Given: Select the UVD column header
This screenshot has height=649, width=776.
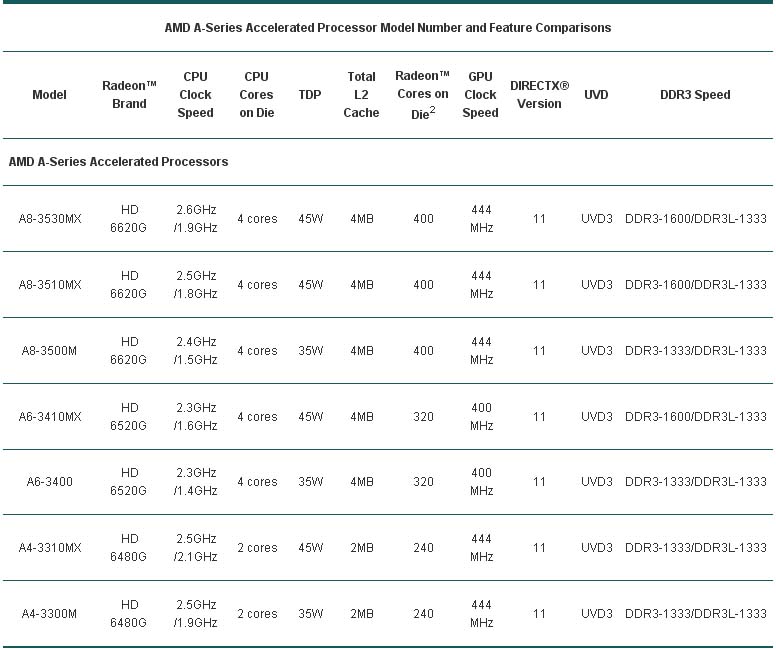Looking at the screenshot, I should coord(596,95).
